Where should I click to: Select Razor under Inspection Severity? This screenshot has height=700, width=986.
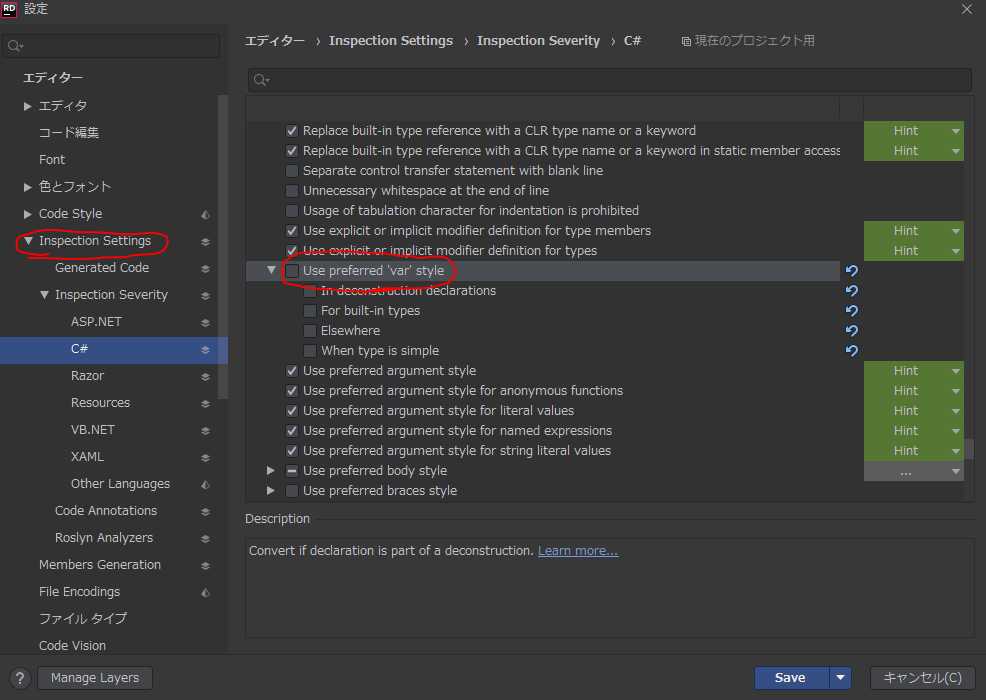[x=87, y=376]
